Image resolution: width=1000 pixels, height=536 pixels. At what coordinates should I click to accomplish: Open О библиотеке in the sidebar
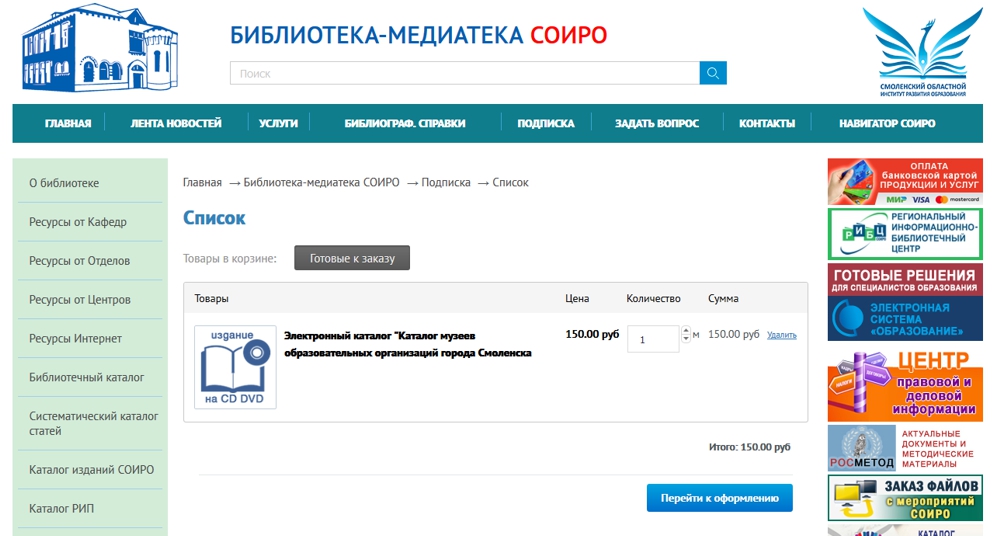[64, 183]
